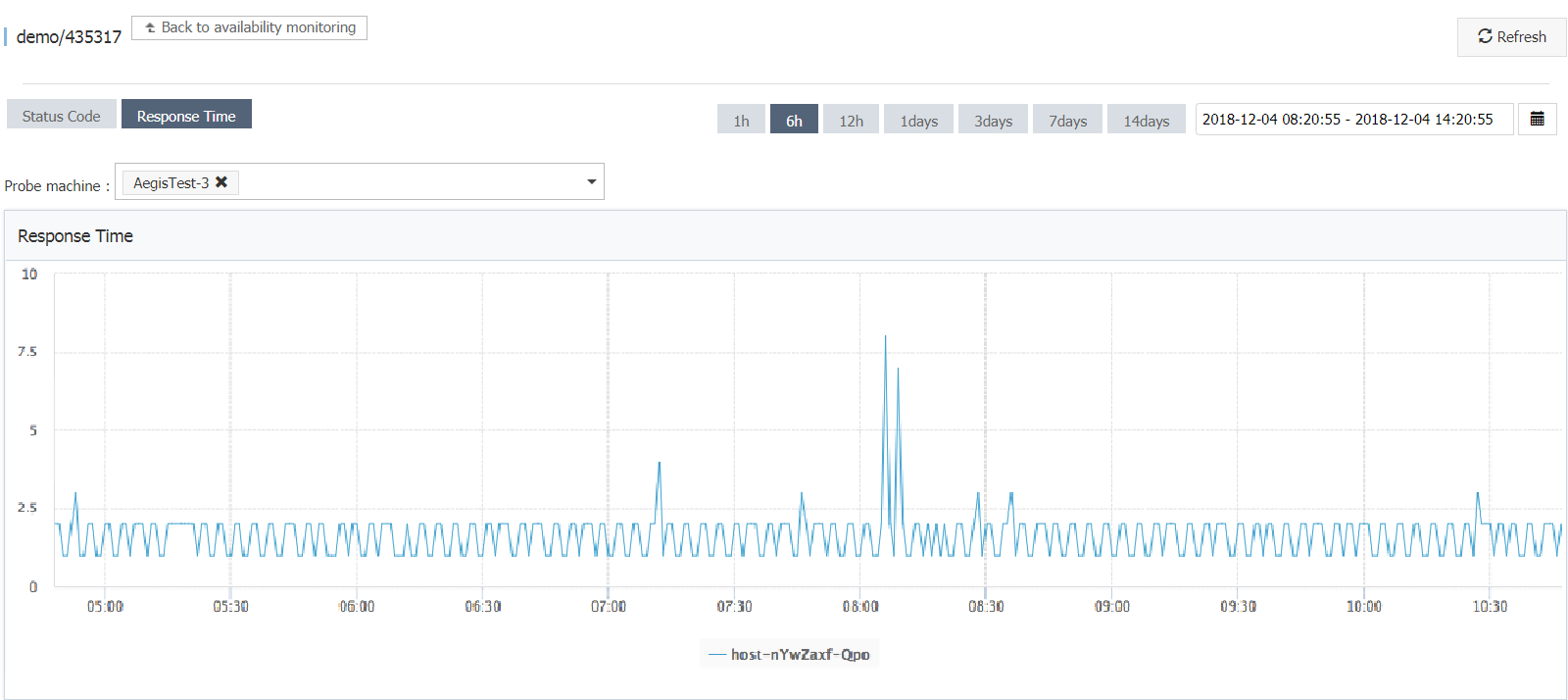1568x700 pixels.
Task: Switch to the Status Code tab
Action: tap(61, 116)
